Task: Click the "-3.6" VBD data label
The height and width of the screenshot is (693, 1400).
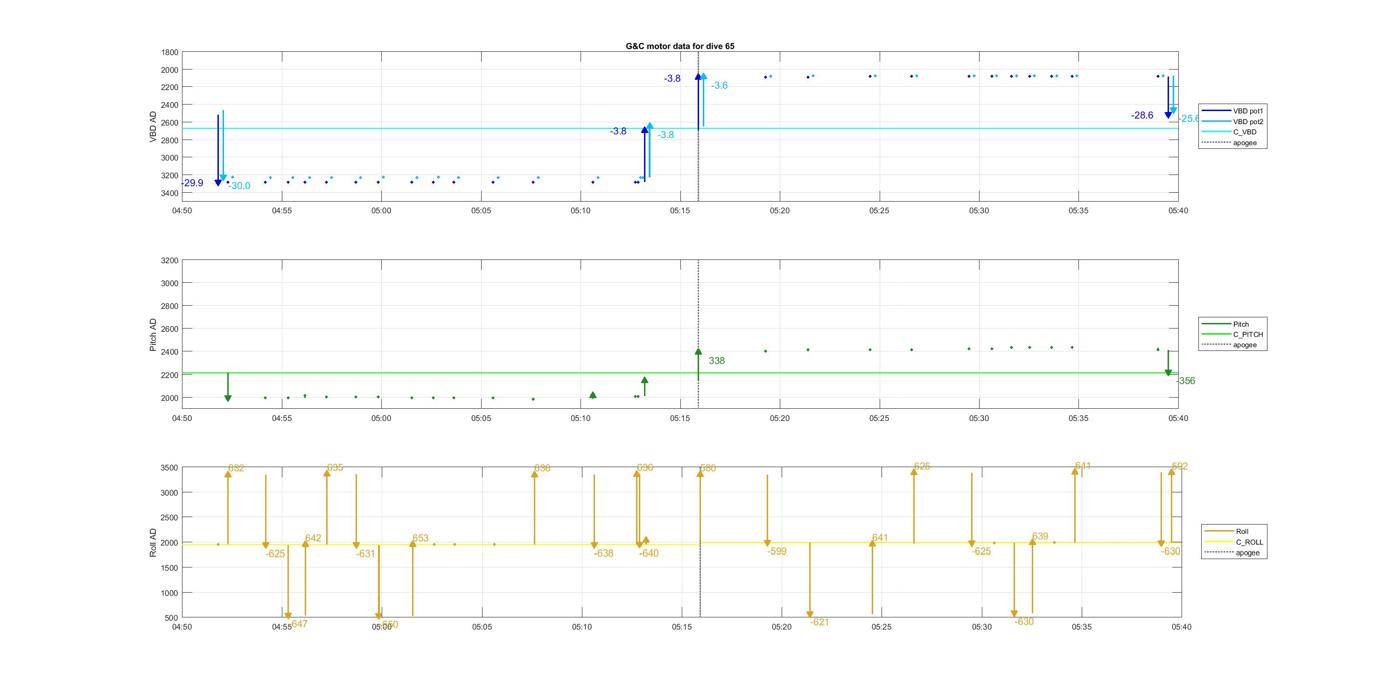Action: [x=719, y=86]
